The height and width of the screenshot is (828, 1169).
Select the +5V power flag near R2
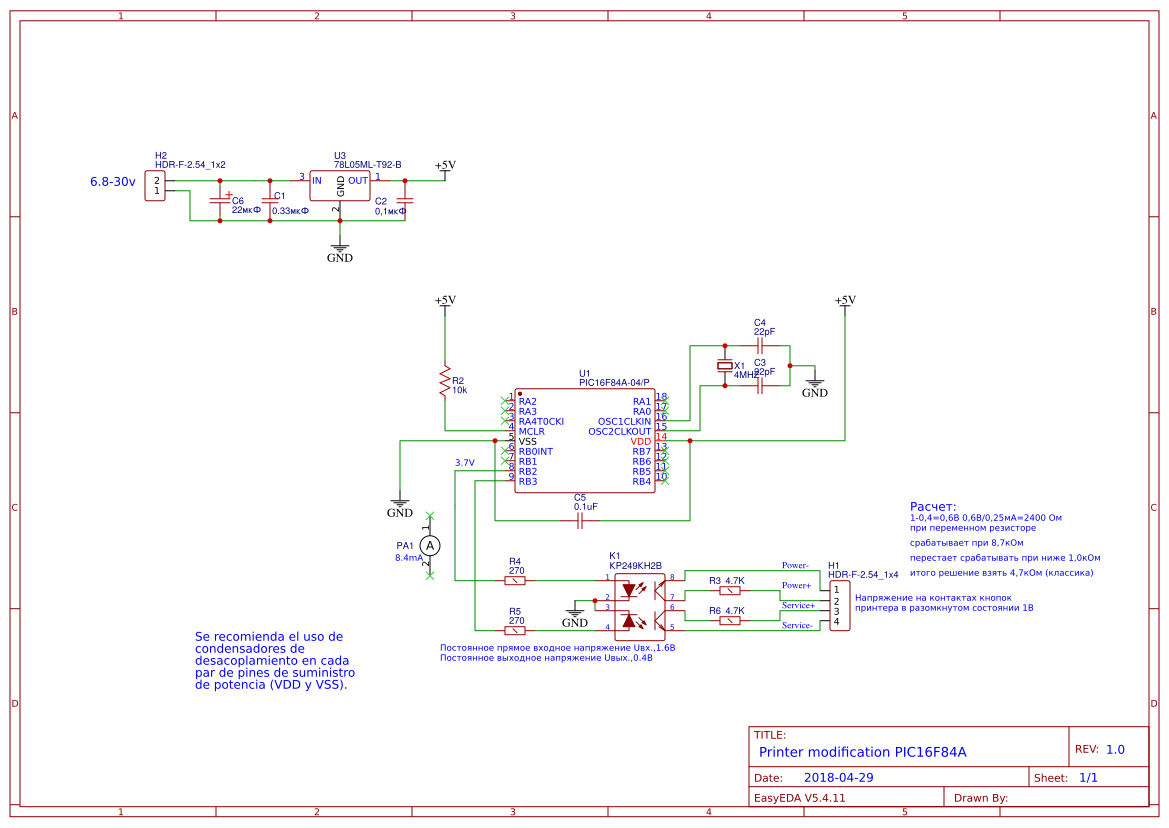pyautogui.click(x=443, y=300)
